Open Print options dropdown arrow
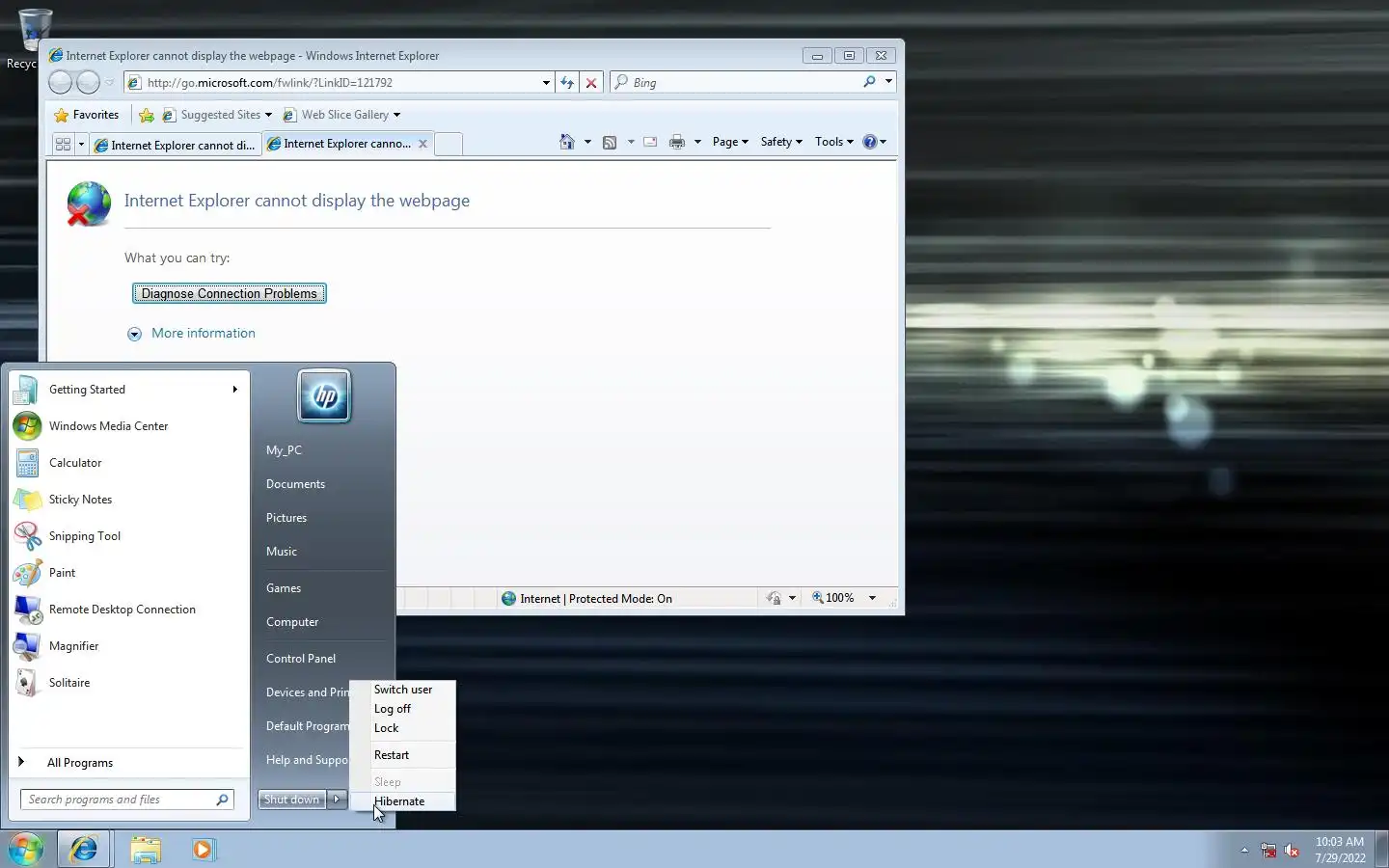Viewport: 1389px width, 868px height. tap(697, 142)
